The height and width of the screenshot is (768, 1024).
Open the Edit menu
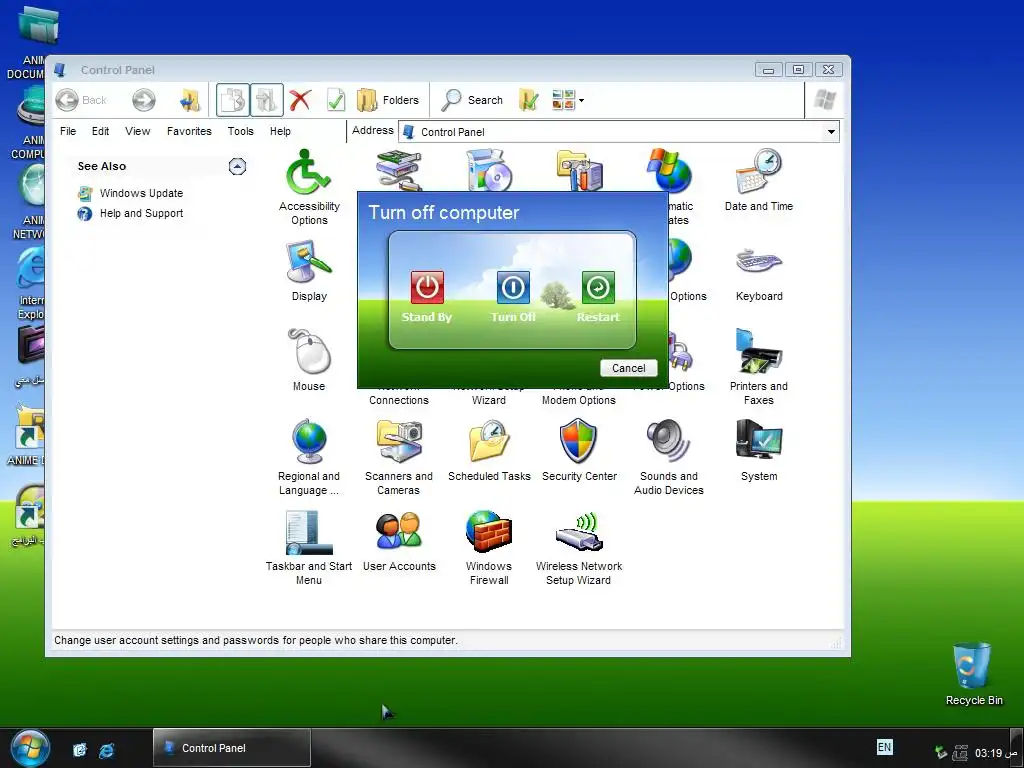[101, 131]
